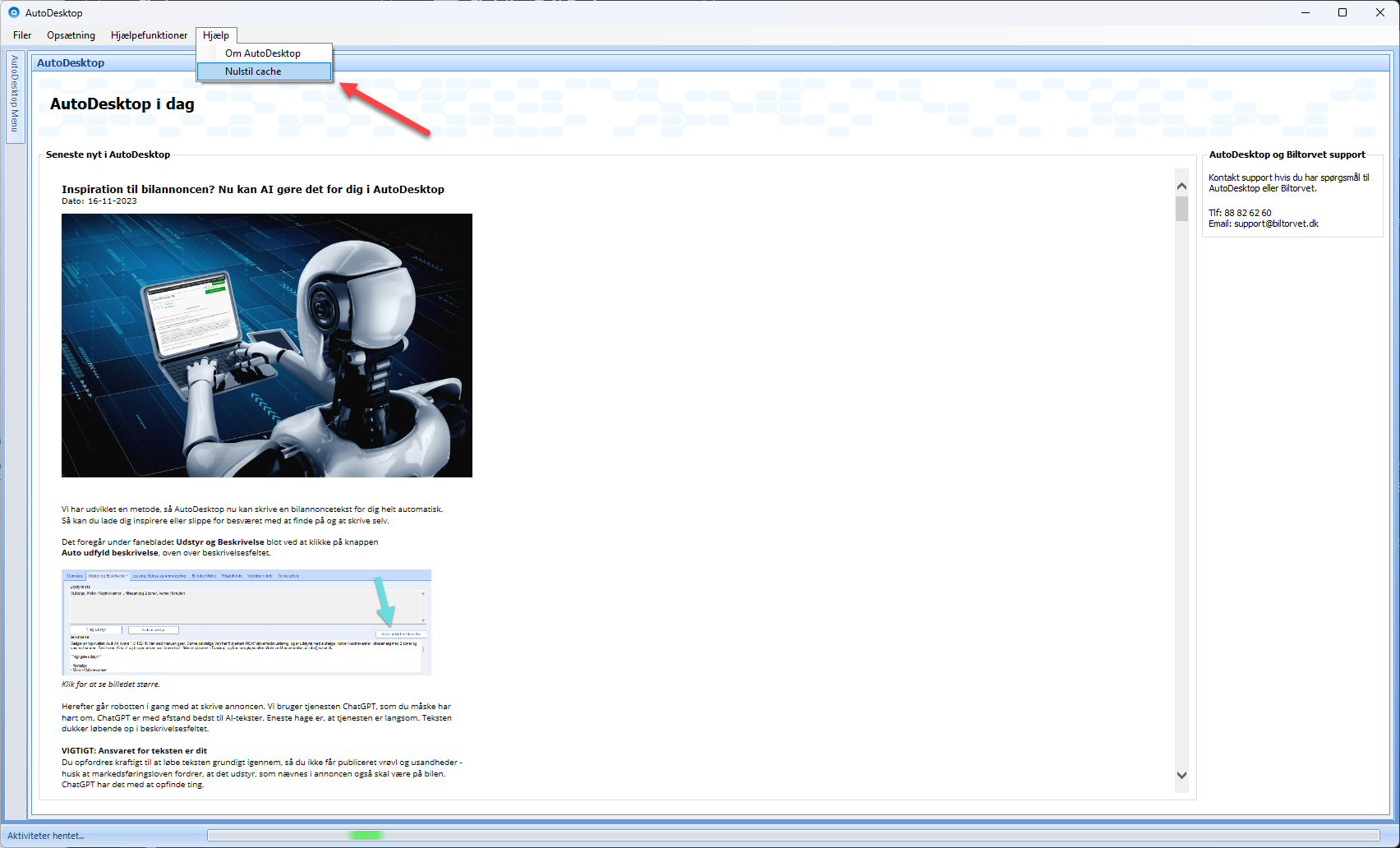Open the Hjælpefunktioner menu
Image resolution: width=1400 pixels, height=848 pixels.
click(x=149, y=35)
